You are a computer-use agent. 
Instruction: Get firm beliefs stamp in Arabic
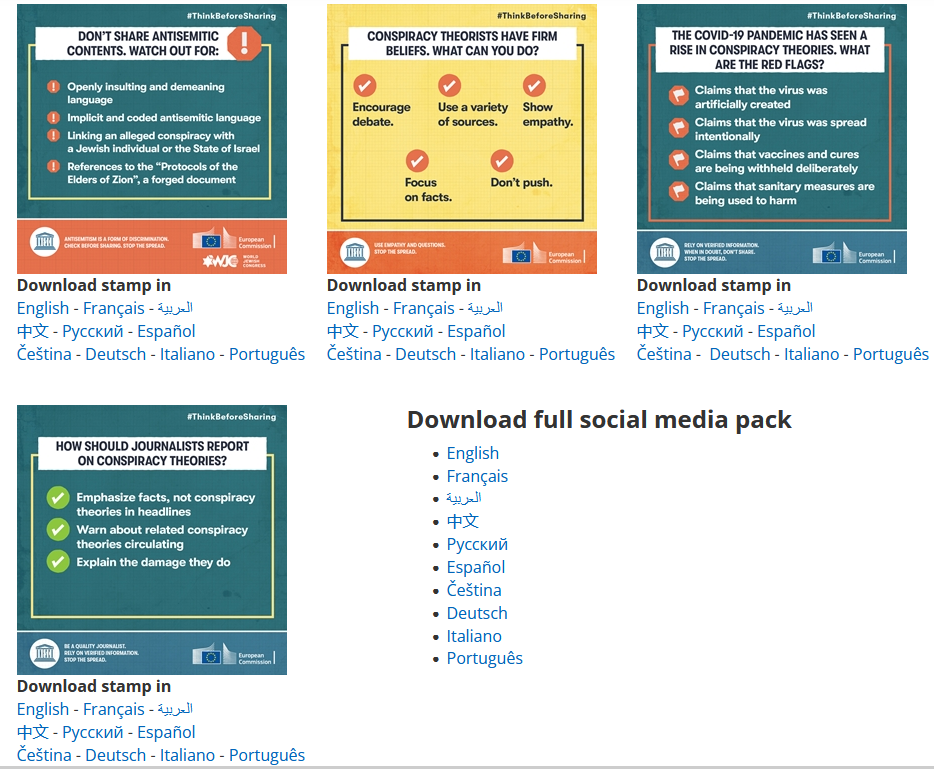[485, 308]
